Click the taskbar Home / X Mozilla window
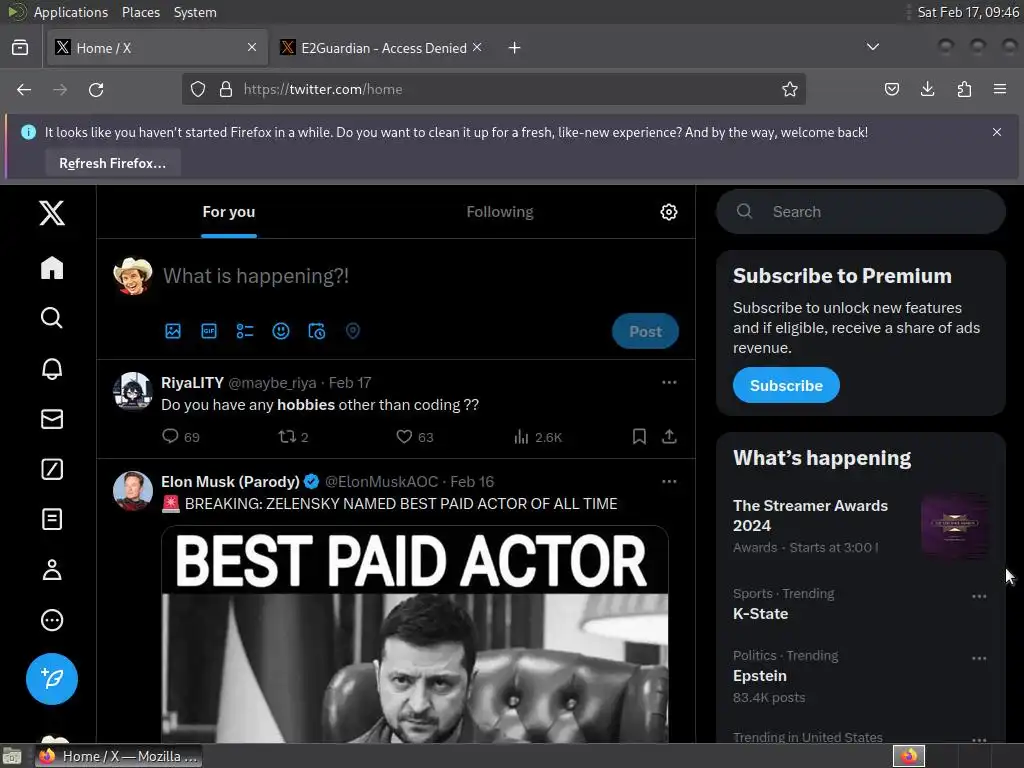Viewport: 1024px width, 768px height. pyautogui.click(x=118, y=756)
